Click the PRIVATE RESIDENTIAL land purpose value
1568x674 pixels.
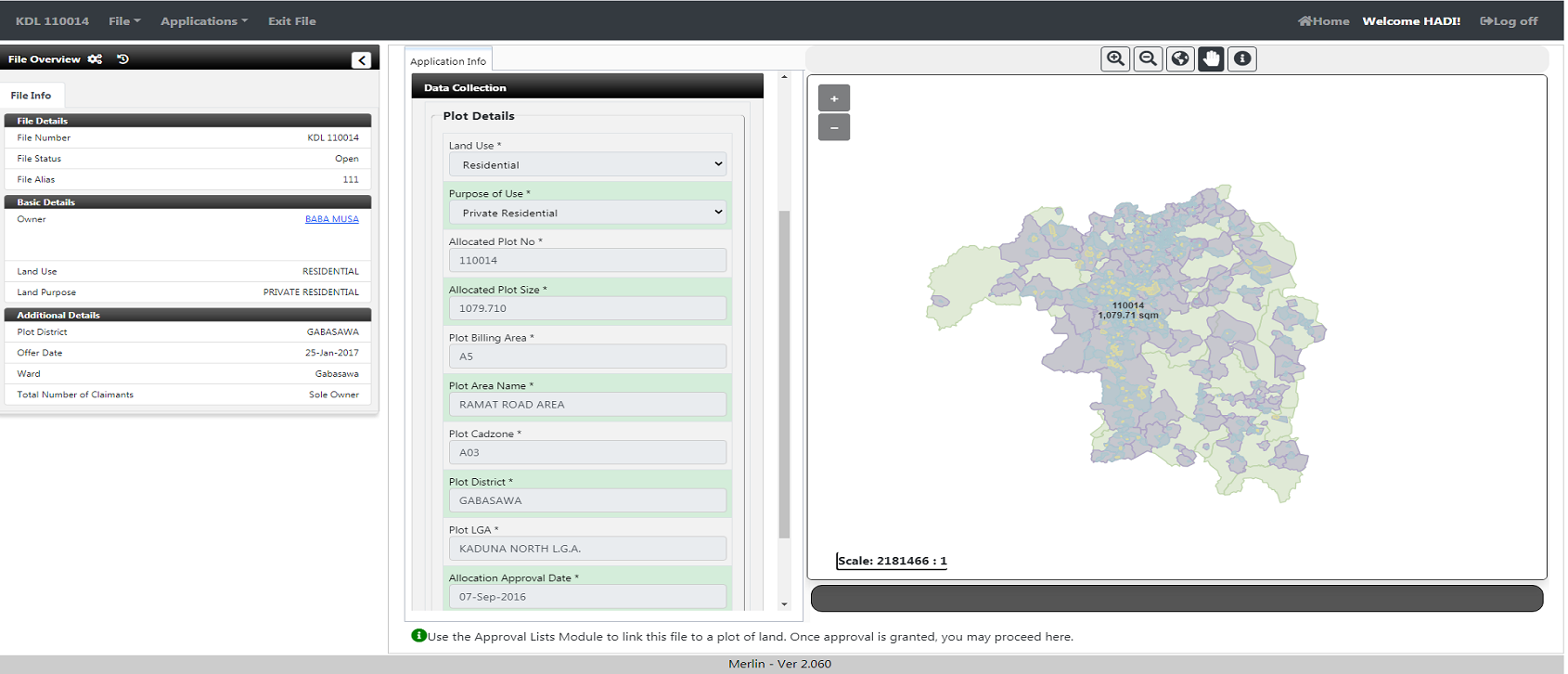[311, 292]
